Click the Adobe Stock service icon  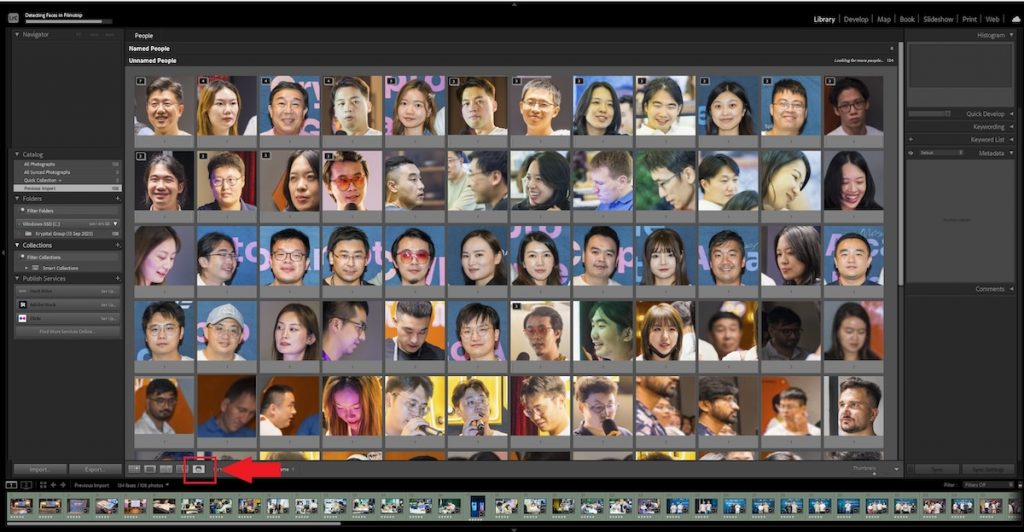point(23,304)
